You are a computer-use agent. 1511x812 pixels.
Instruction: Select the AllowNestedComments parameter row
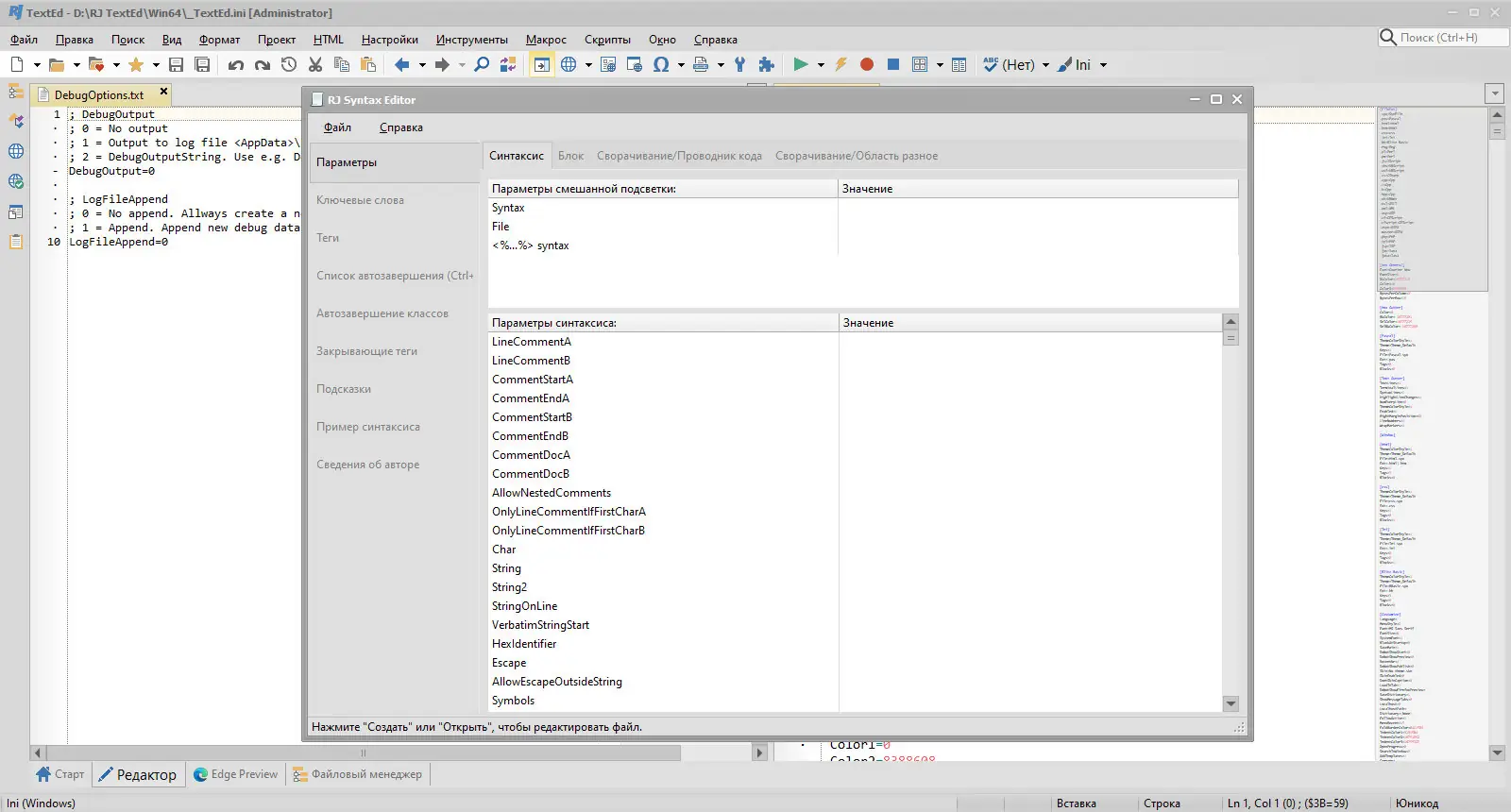click(x=855, y=493)
